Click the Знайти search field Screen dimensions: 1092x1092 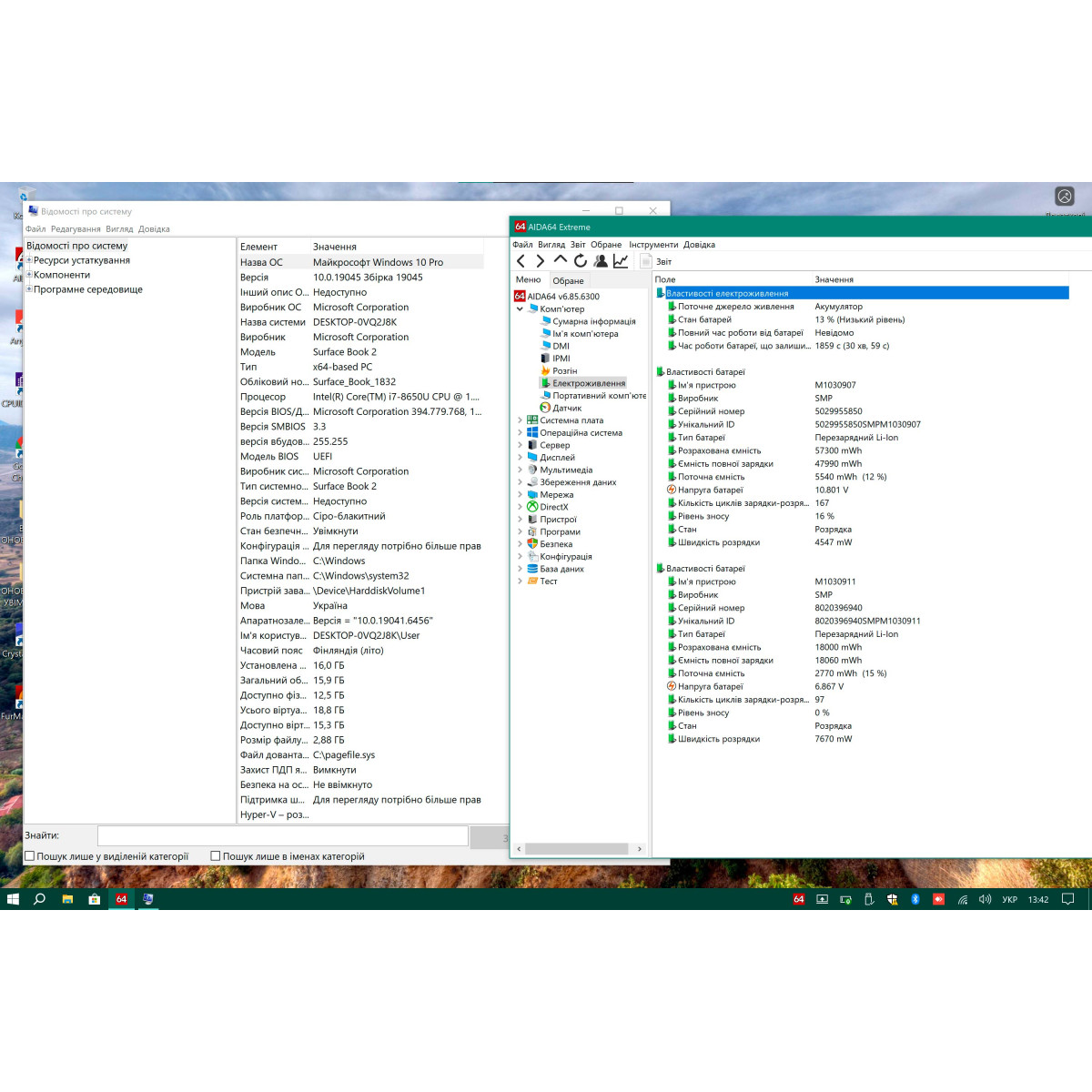coord(283,836)
